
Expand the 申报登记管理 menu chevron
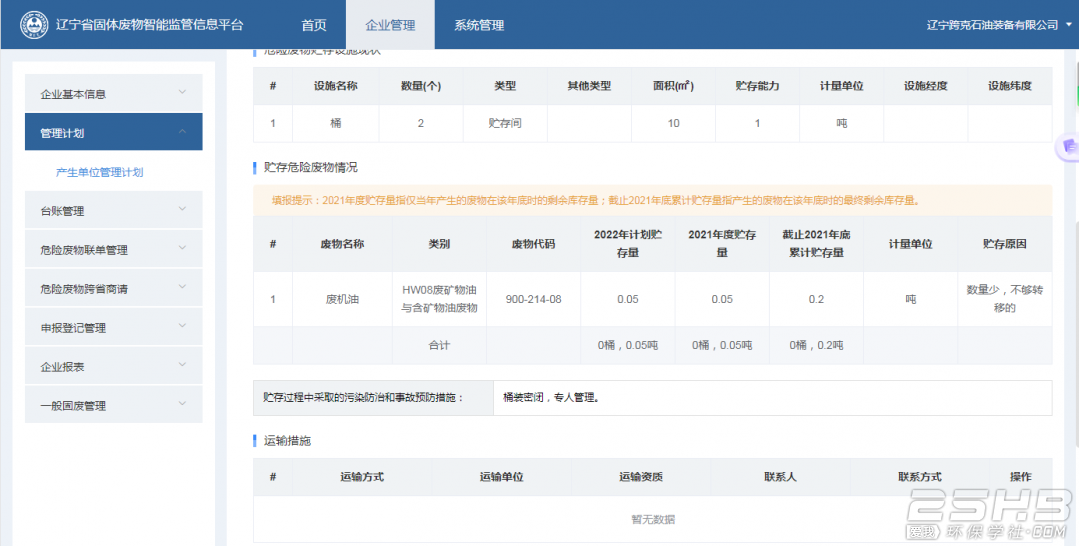click(182, 326)
